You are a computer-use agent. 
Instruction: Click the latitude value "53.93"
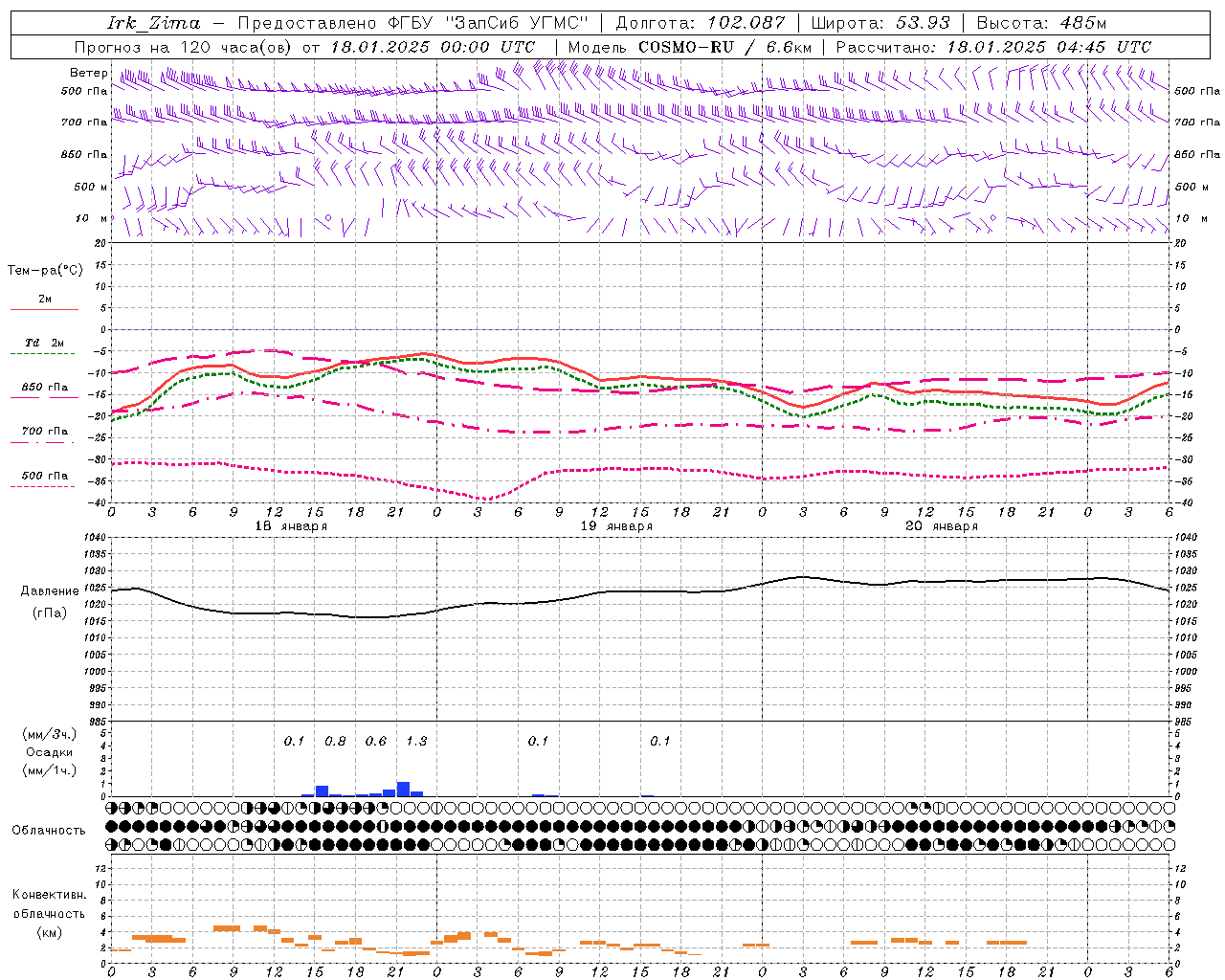pos(924,23)
